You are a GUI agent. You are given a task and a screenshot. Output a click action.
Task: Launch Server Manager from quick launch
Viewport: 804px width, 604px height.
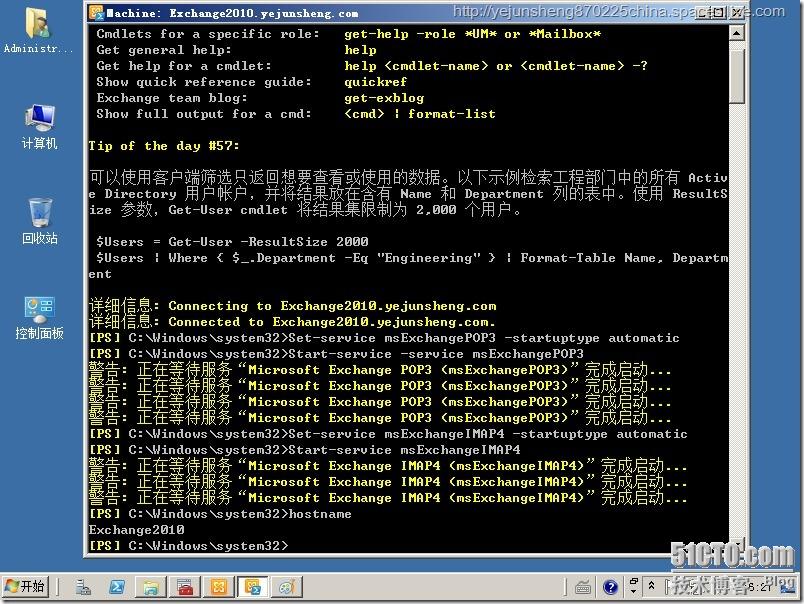click(83, 587)
